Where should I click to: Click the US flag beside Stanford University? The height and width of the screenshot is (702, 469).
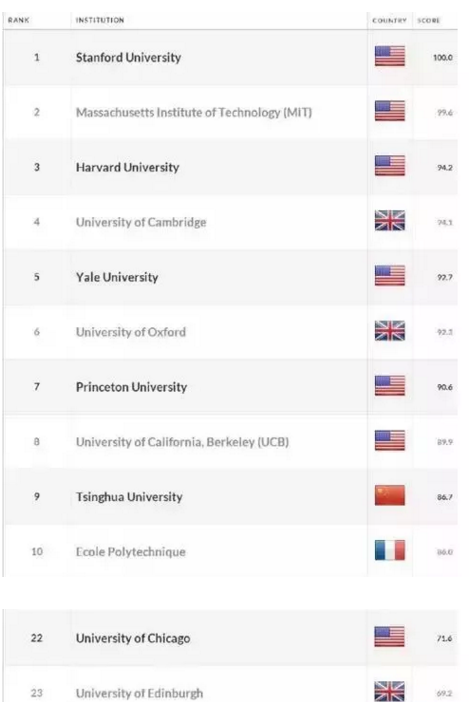(x=390, y=56)
